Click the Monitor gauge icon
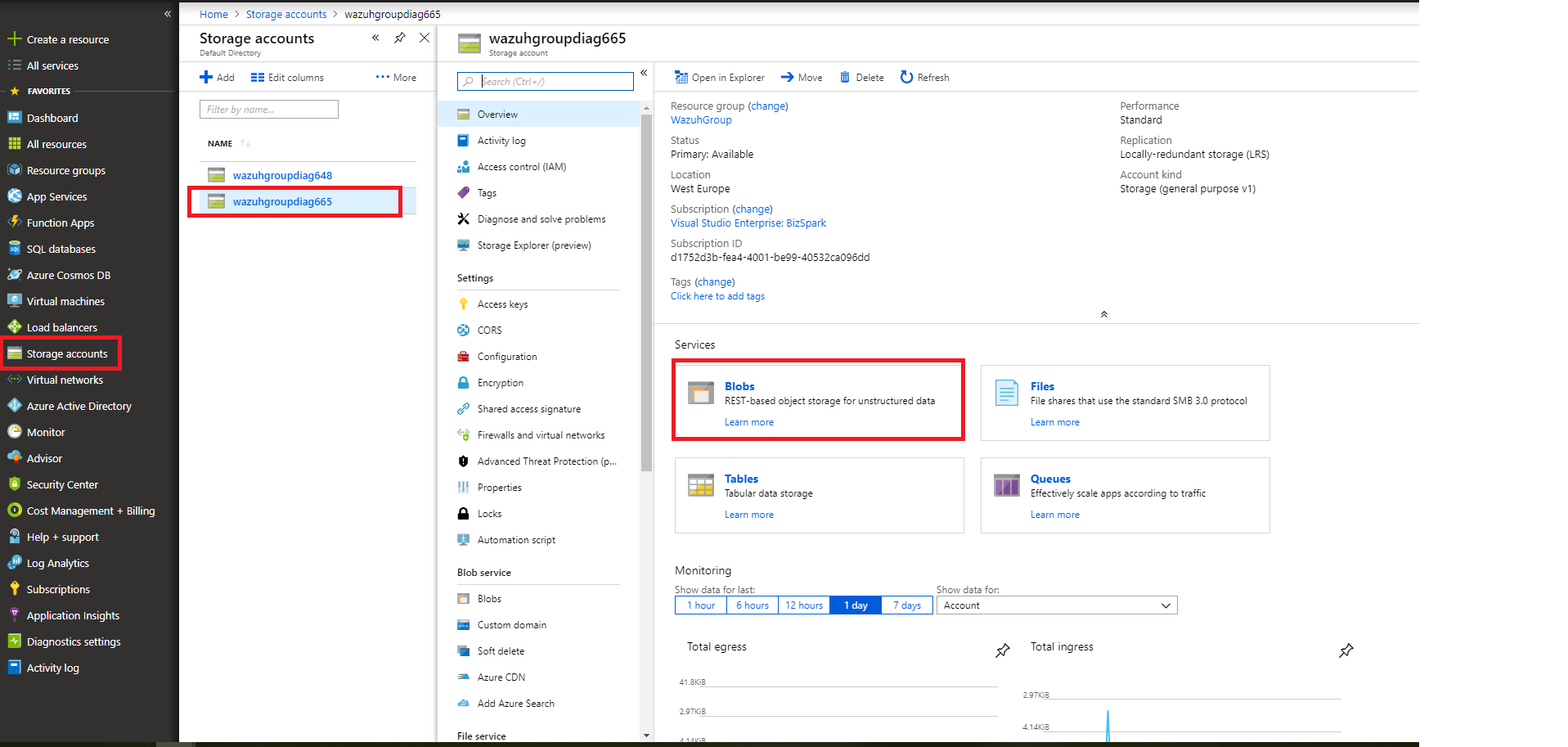 click(14, 432)
